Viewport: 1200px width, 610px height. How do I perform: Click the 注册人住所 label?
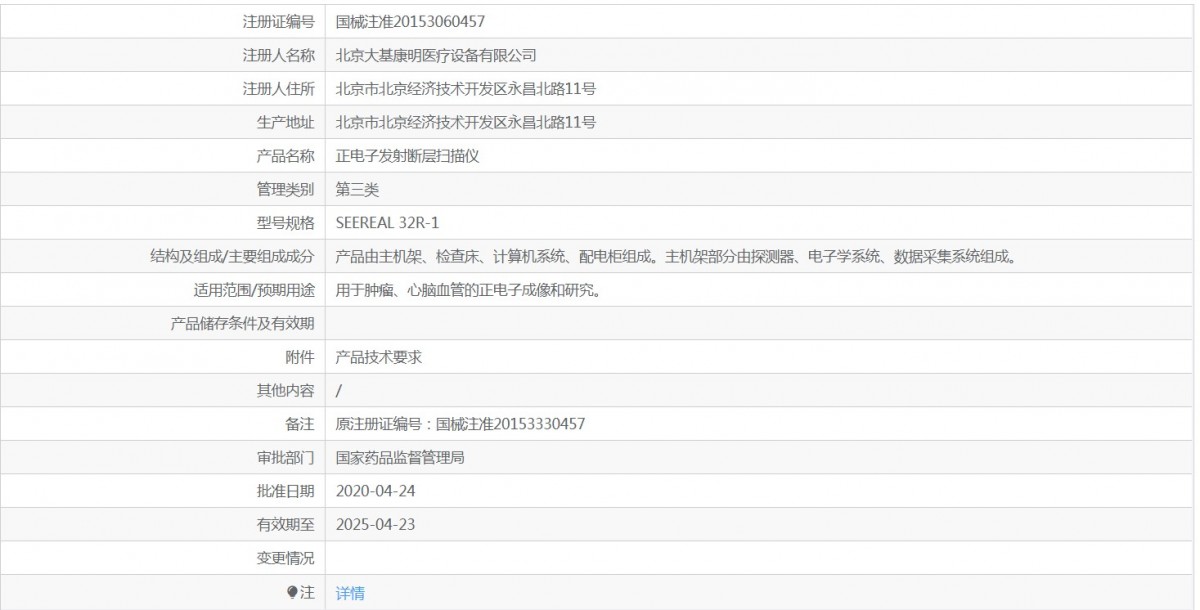(279, 89)
